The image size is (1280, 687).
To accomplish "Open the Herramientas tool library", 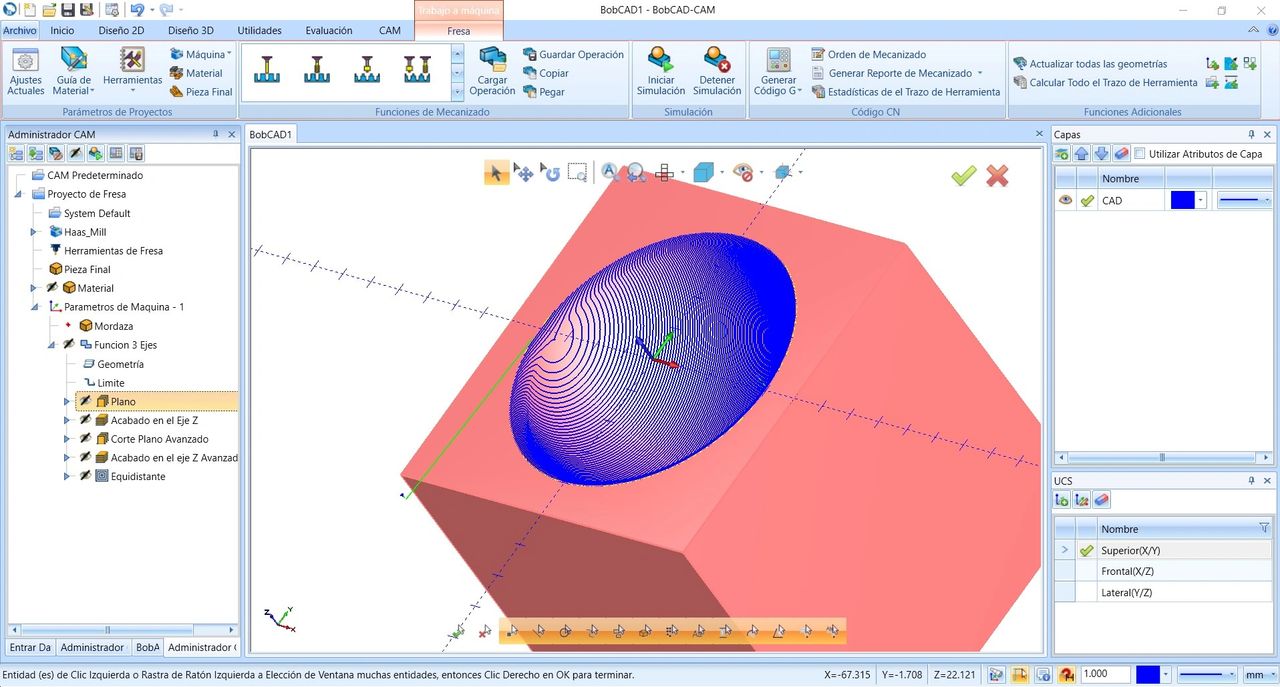I will [x=132, y=68].
